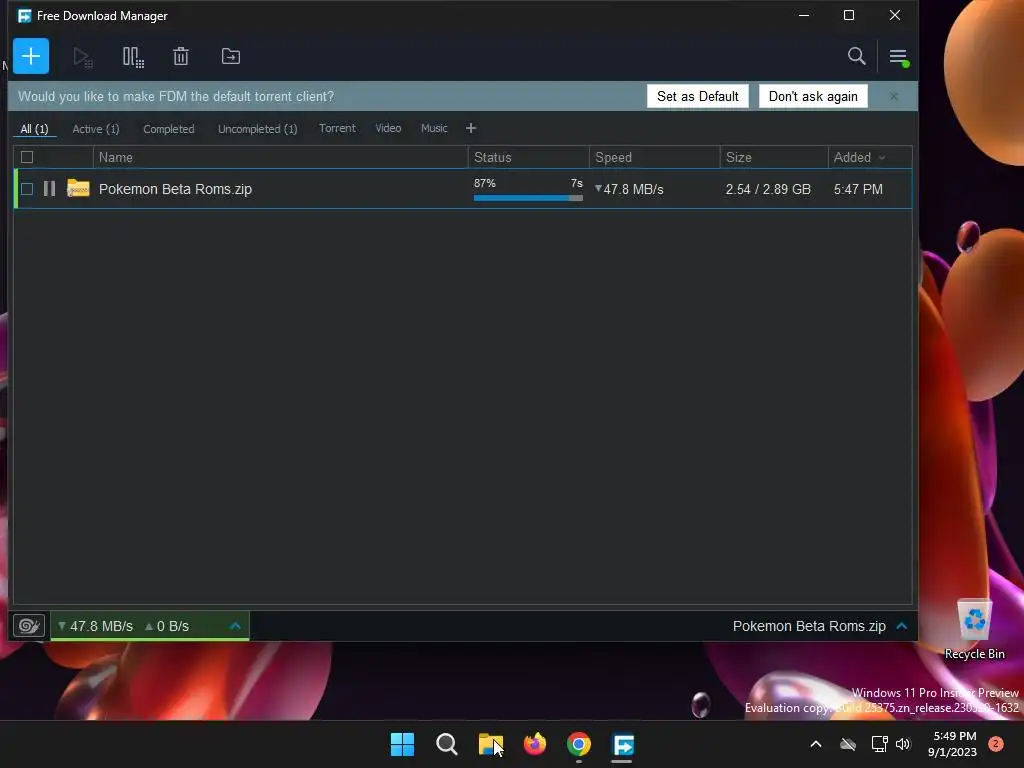
Task: Delete selected download with the trash icon
Action: tap(181, 57)
